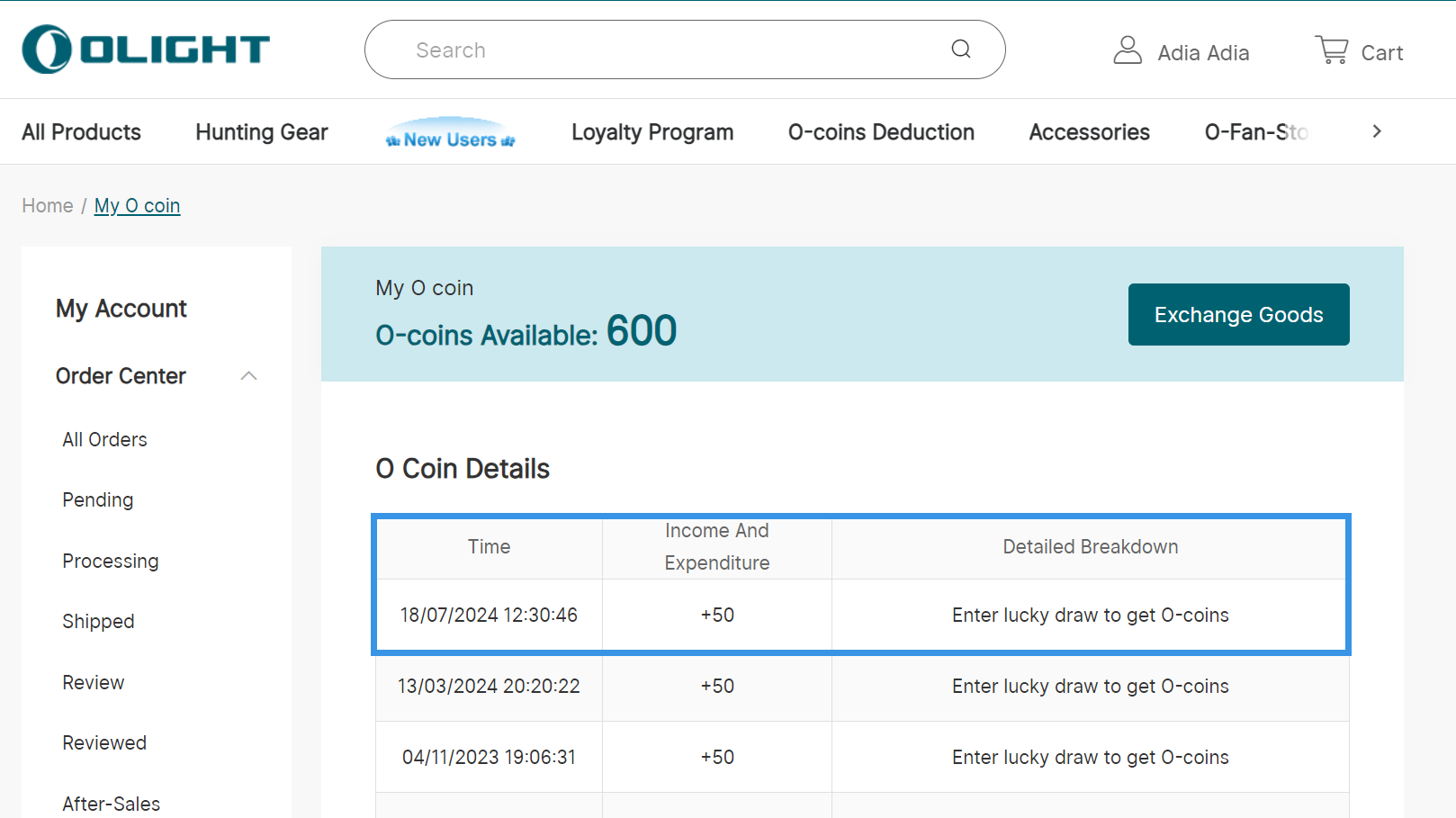Navigate to Accessories category

click(x=1089, y=132)
